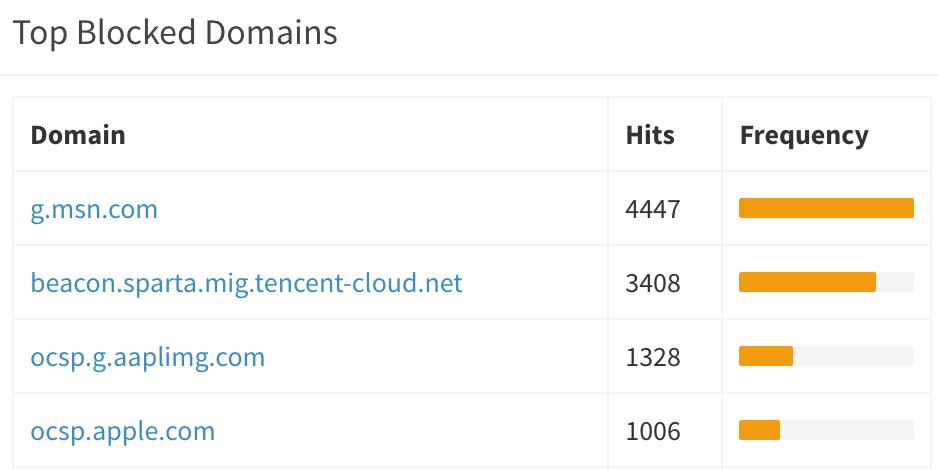938x470 pixels.
Task: Click the Frequency column header
Action: coord(804,135)
